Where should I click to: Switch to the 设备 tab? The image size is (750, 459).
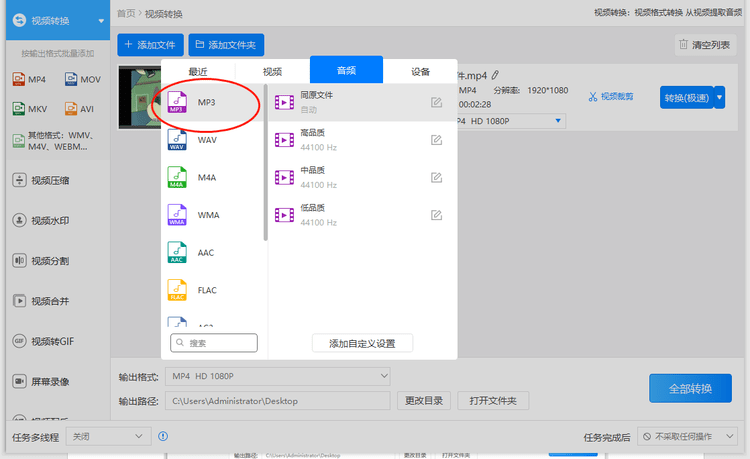pyautogui.click(x=420, y=71)
